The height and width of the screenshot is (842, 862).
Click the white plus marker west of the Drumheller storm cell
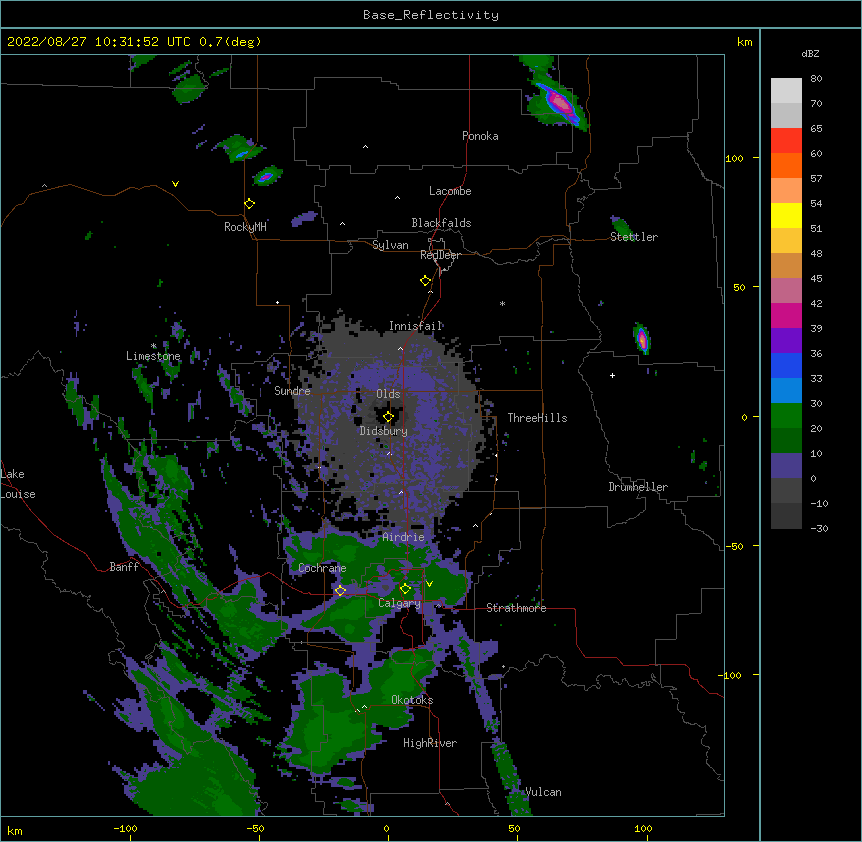[x=612, y=375]
